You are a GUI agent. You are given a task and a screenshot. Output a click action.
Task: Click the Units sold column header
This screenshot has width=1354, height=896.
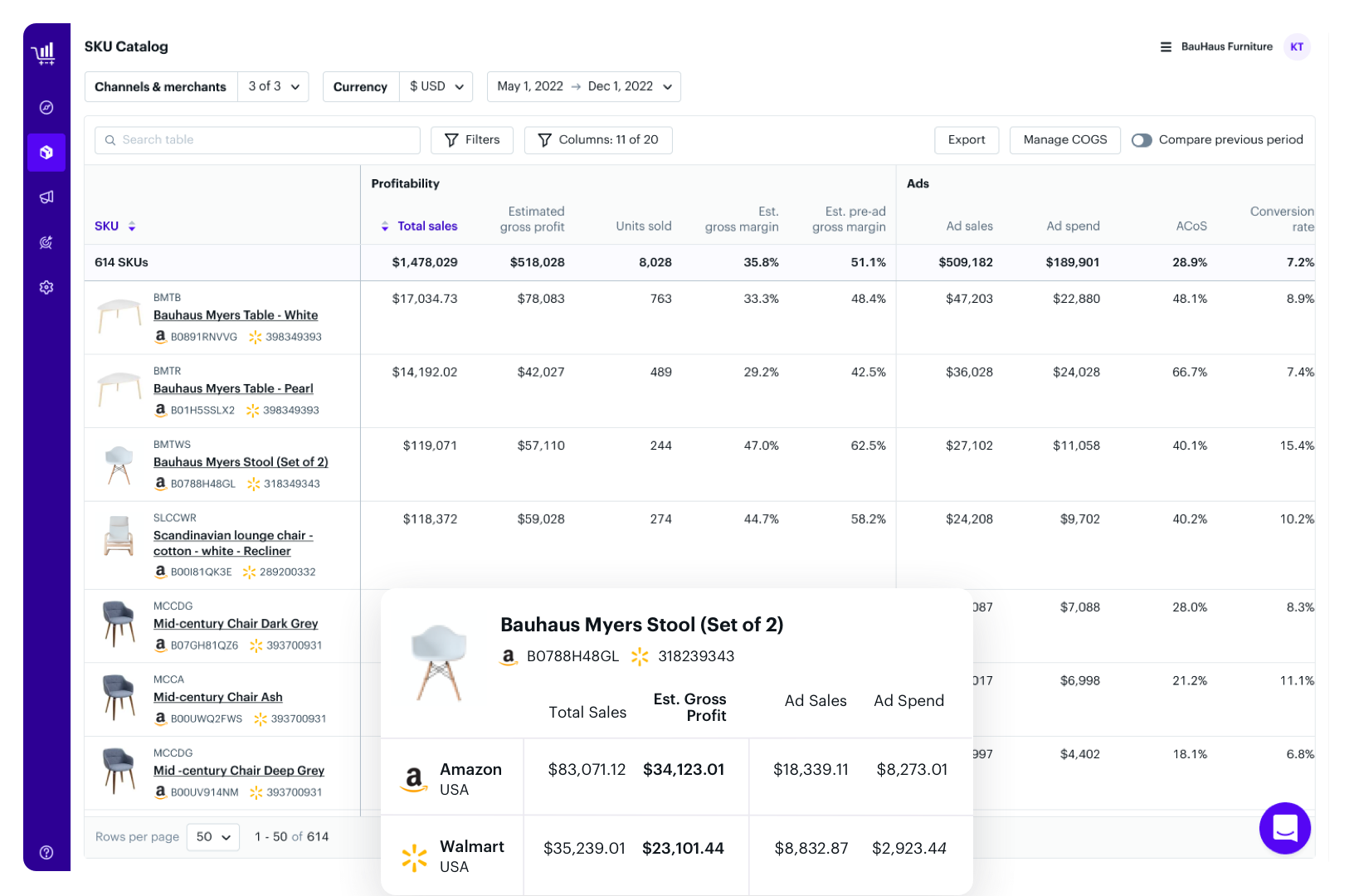(x=644, y=226)
